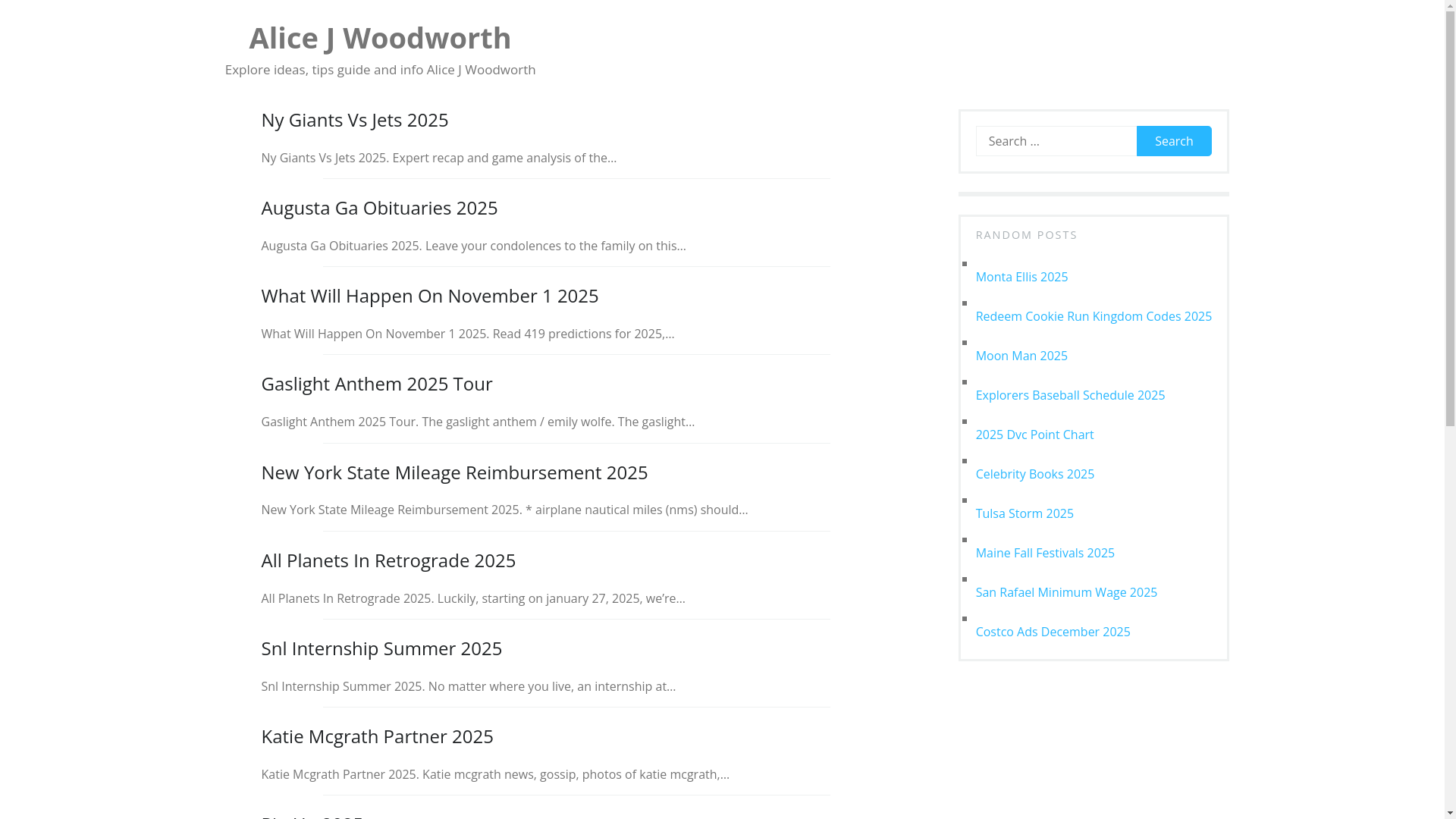Open 2025 Dvc Point Chart link
This screenshot has height=819, width=1456.
pos(1034,435)
